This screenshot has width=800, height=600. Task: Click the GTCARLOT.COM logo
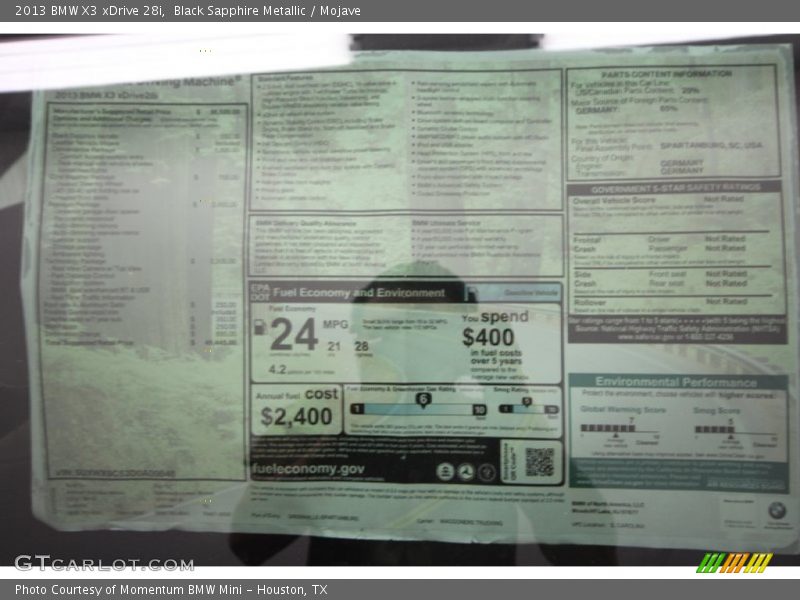click(104, 564)
